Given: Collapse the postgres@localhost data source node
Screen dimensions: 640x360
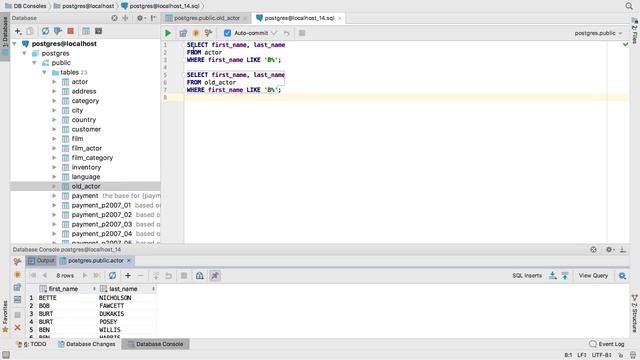Looking at the screenshot, I should tap(15, 44).
